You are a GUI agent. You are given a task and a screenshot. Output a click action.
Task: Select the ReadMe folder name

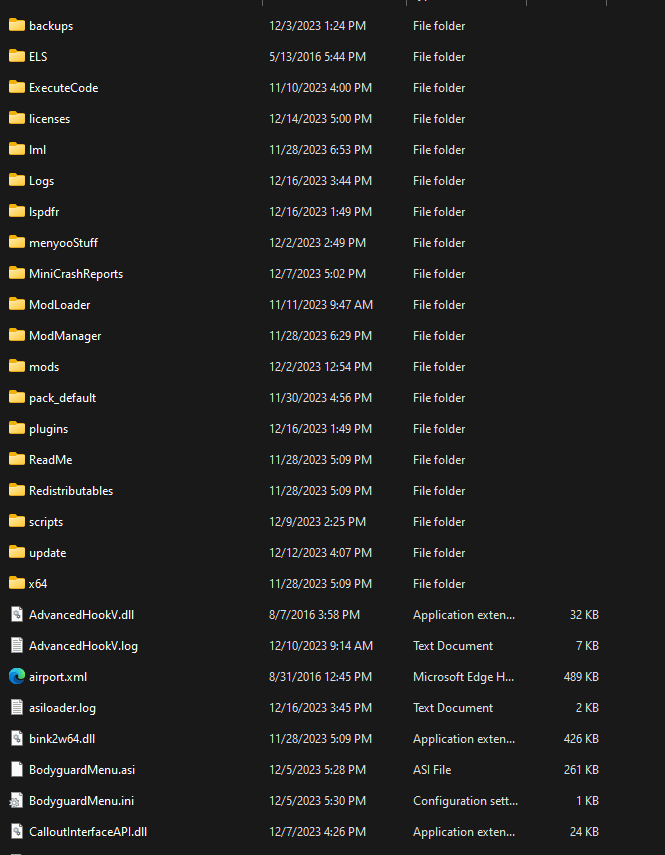[50, 460]
